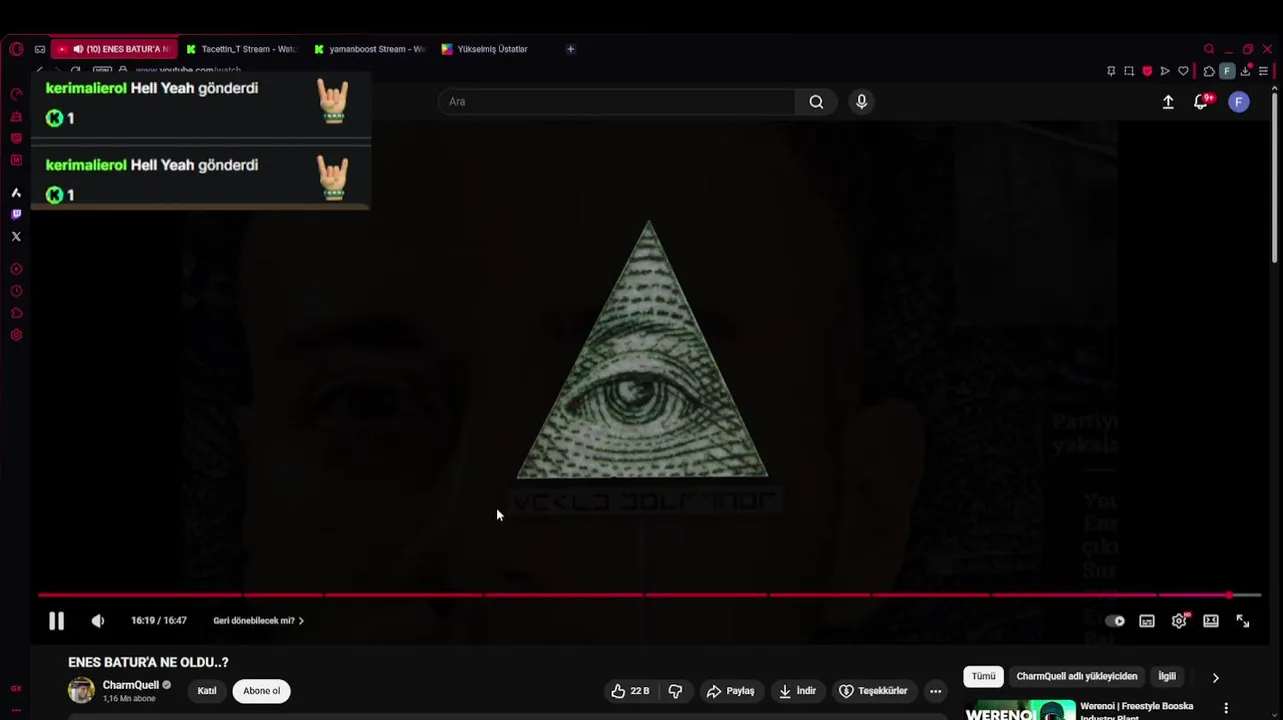Subscribe with Abone ol button
The image size is (1283, 720).
[262, 691]
